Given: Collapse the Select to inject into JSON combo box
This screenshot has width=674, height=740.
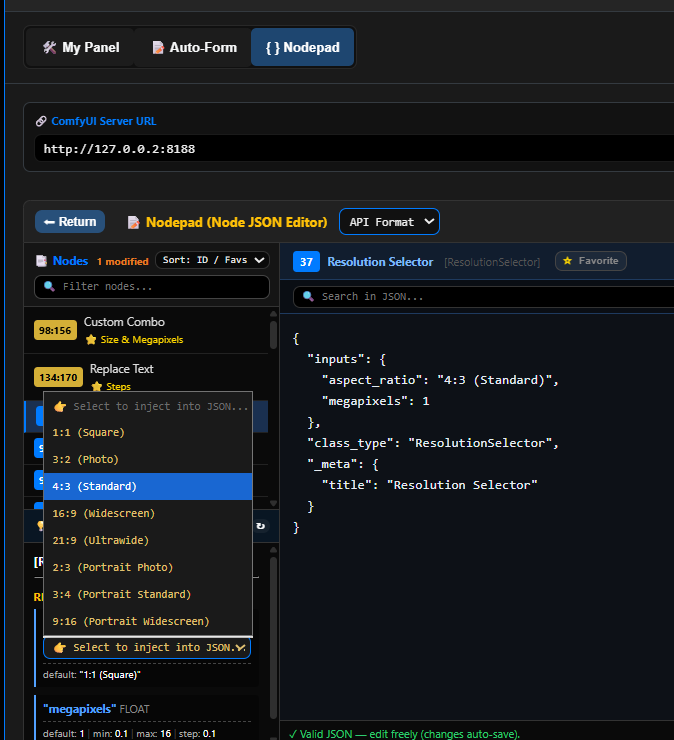Looking at the screenshot, I should [147, 648].
